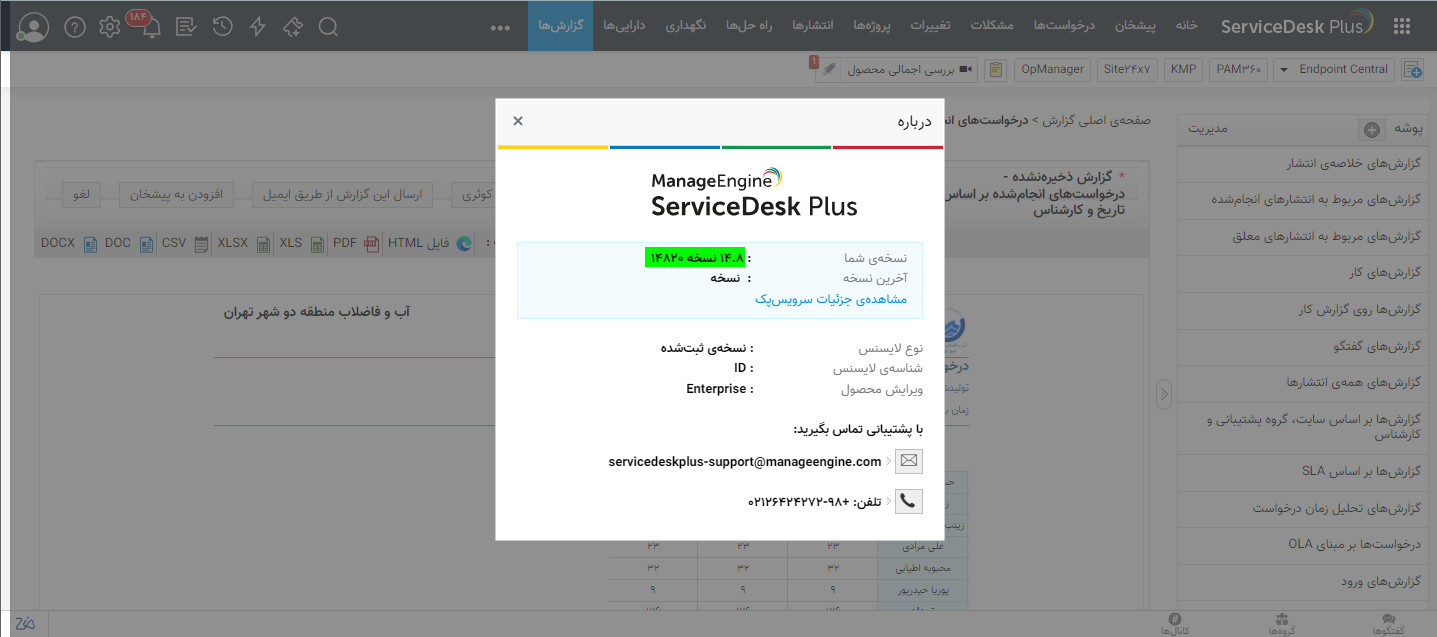The height and width of the screenshot is (637, 1437).
Task: Click the help question mark icon
Action: (x=74, y=27)
